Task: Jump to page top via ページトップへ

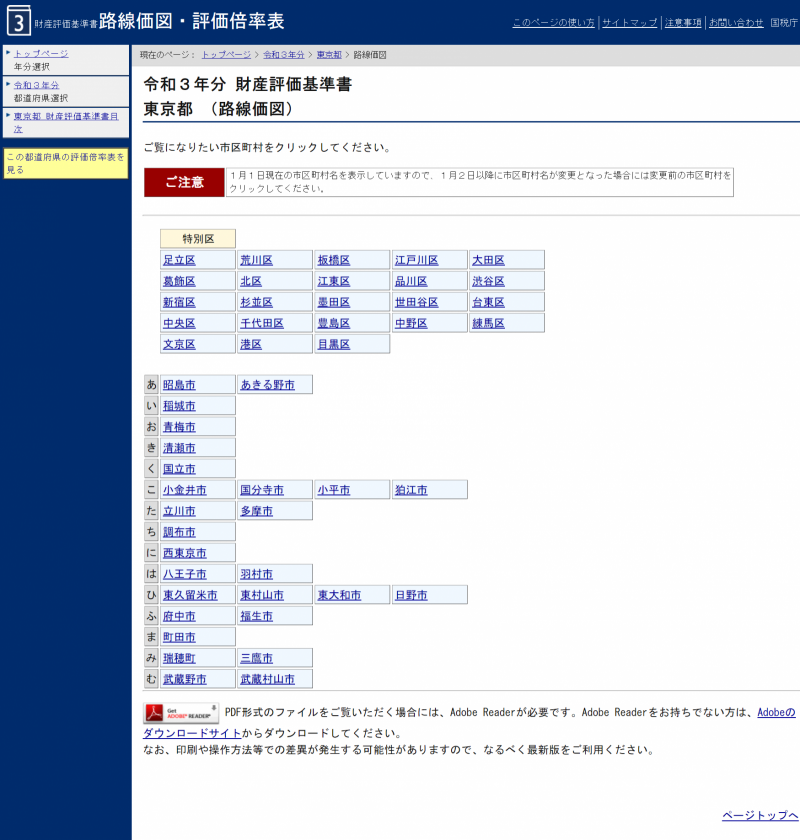Action: pyautogui.click(x=760, y=815)
